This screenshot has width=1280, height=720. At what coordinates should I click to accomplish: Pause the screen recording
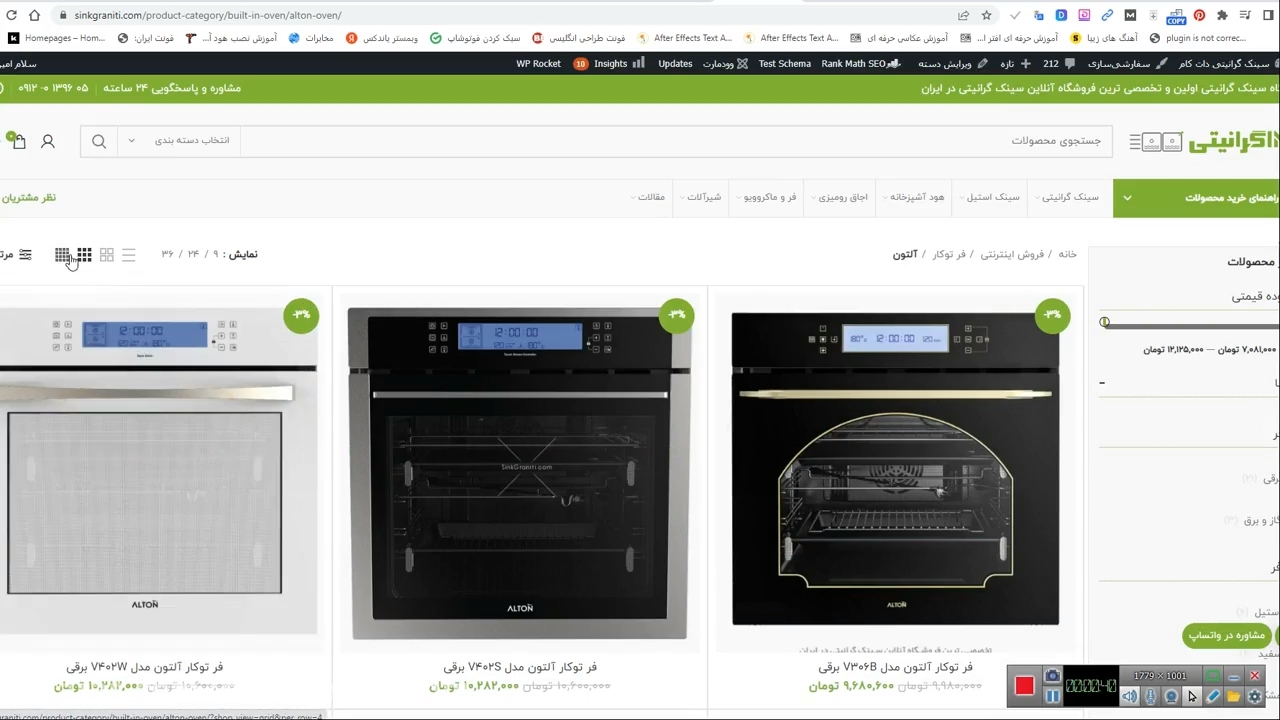coord(1052,696)
